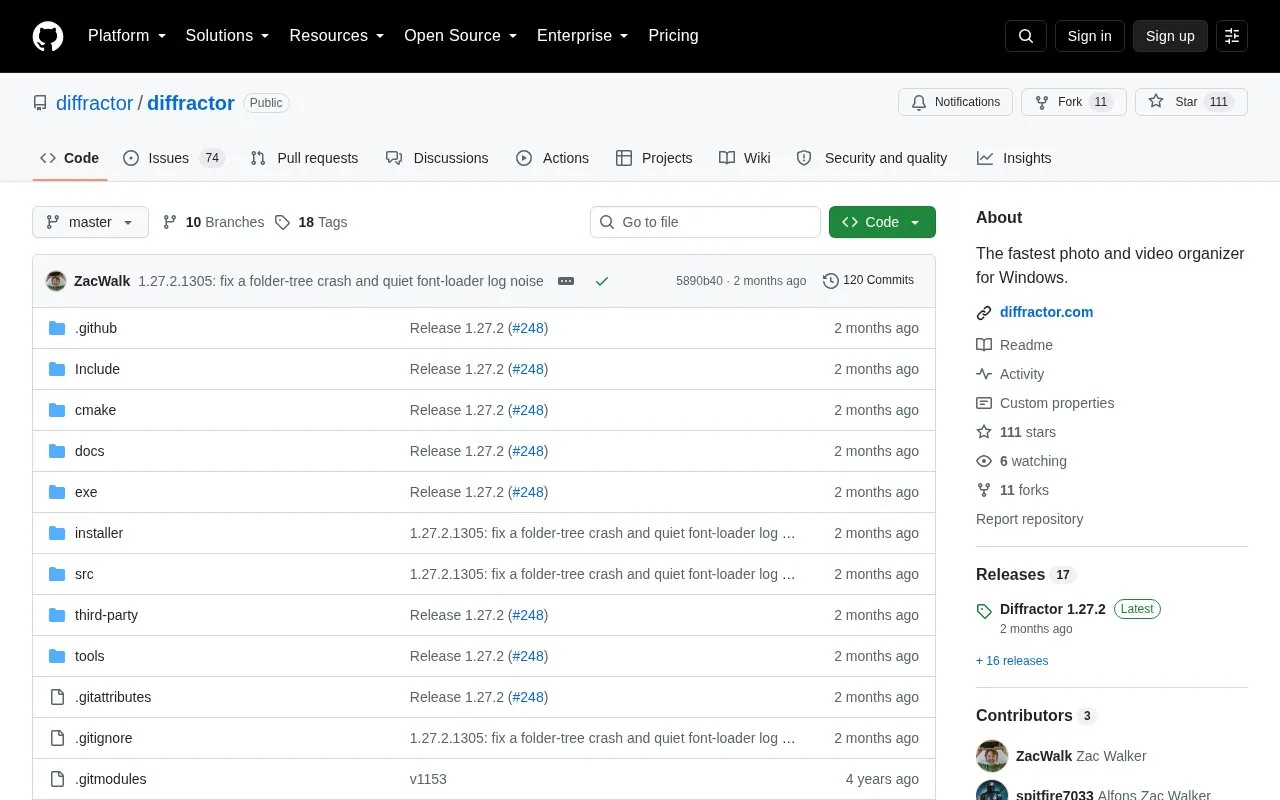The width and height of the screenshot is (1280, 800).
Task: Click Report repository
Action: (1029, 519)
